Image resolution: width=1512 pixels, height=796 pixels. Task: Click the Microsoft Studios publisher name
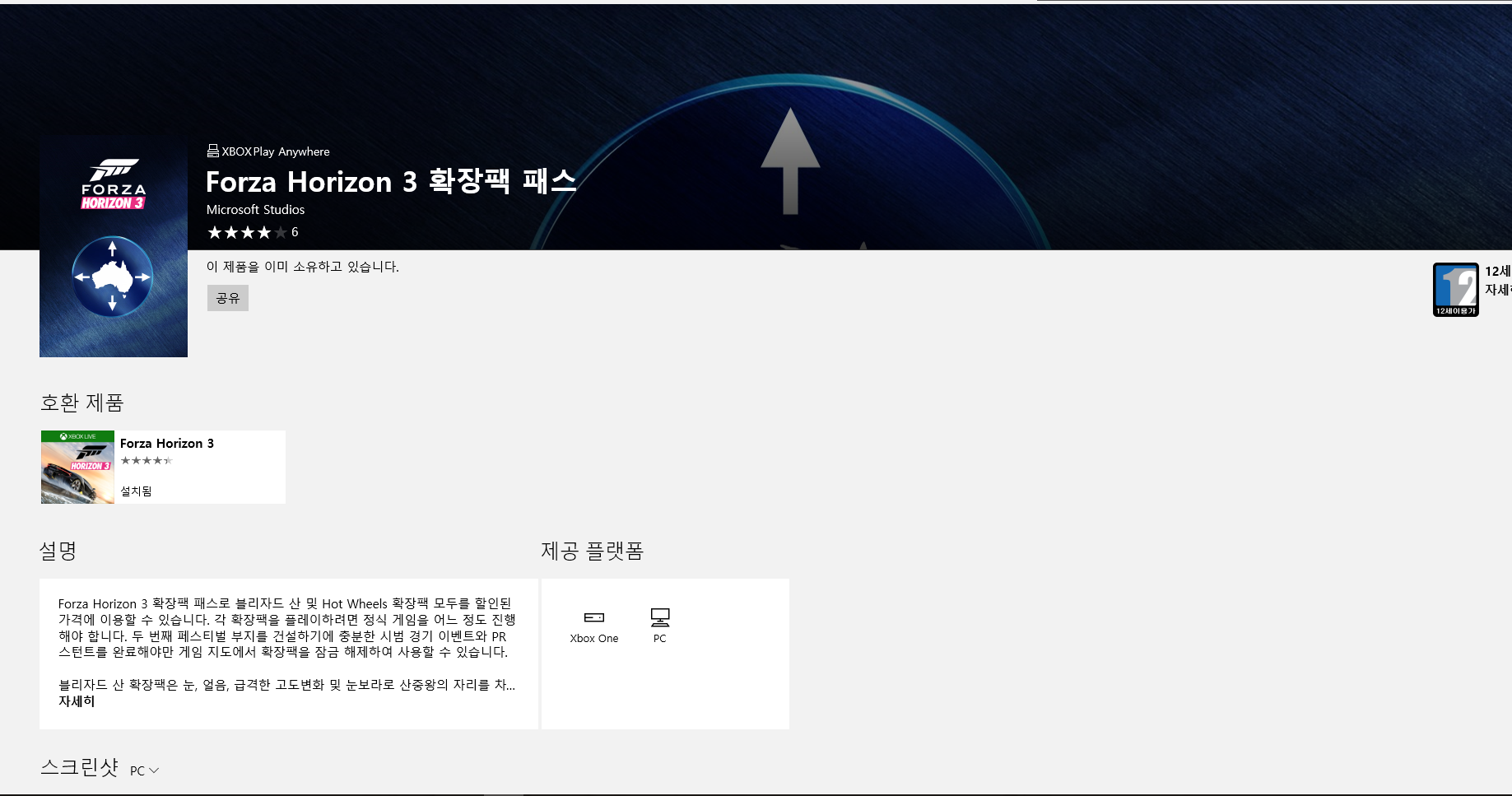coord(255,210)
